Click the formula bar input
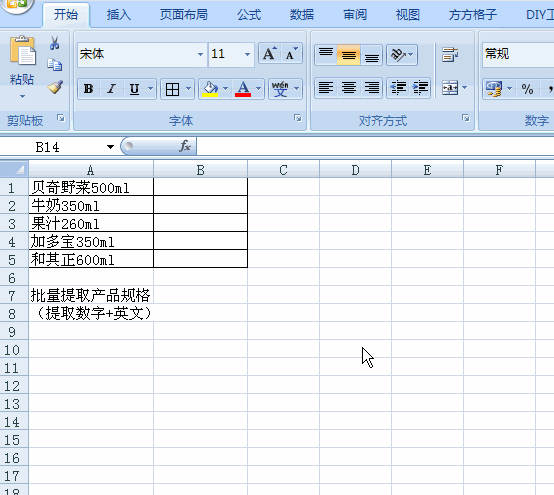The image size is (554, 495). click(x=375, y=146)
